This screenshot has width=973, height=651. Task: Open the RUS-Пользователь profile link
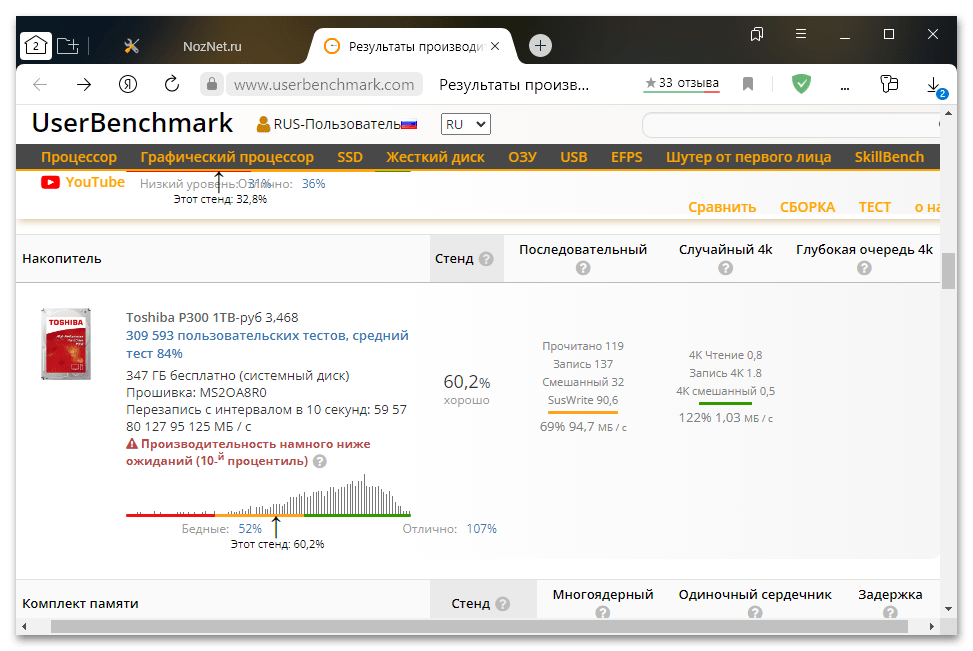coord(337,124)
